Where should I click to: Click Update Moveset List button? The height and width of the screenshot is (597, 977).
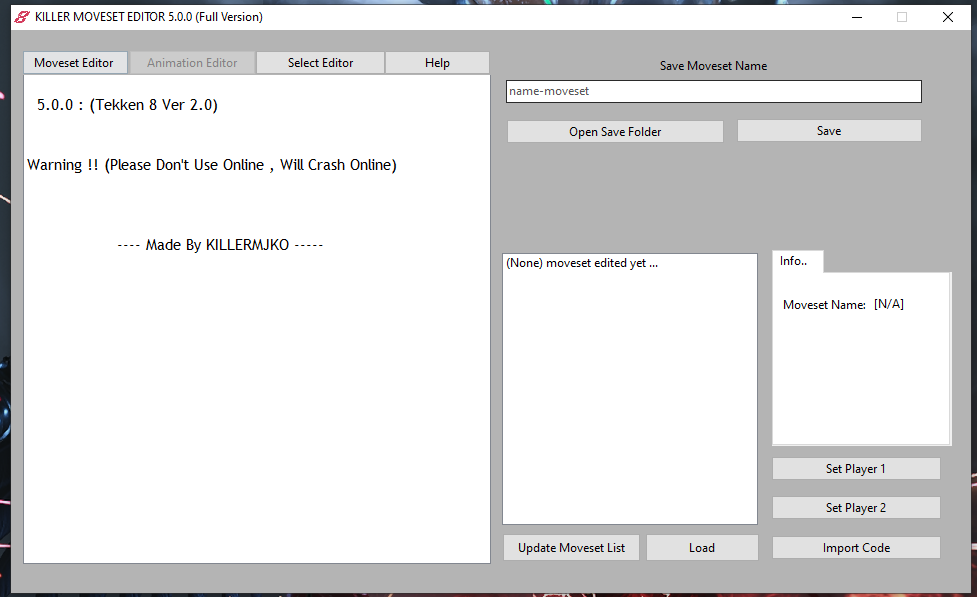(x=571, y=548)
